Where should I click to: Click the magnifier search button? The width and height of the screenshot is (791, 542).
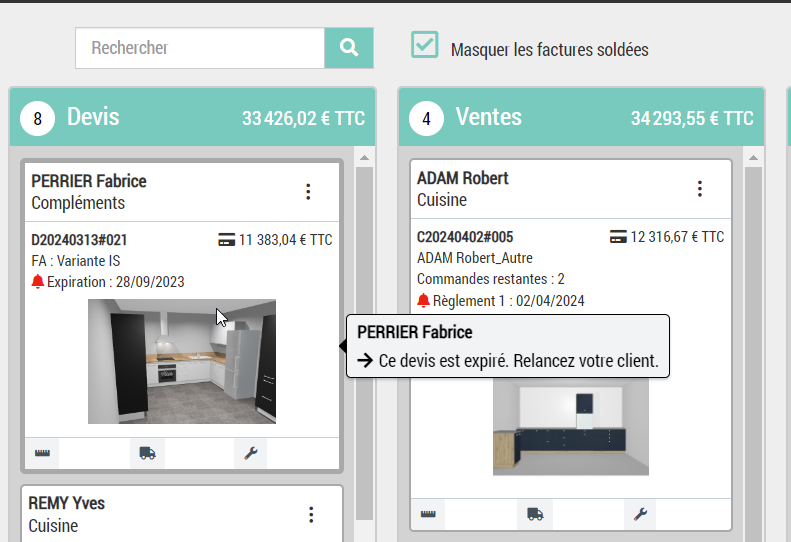point(349,48)
